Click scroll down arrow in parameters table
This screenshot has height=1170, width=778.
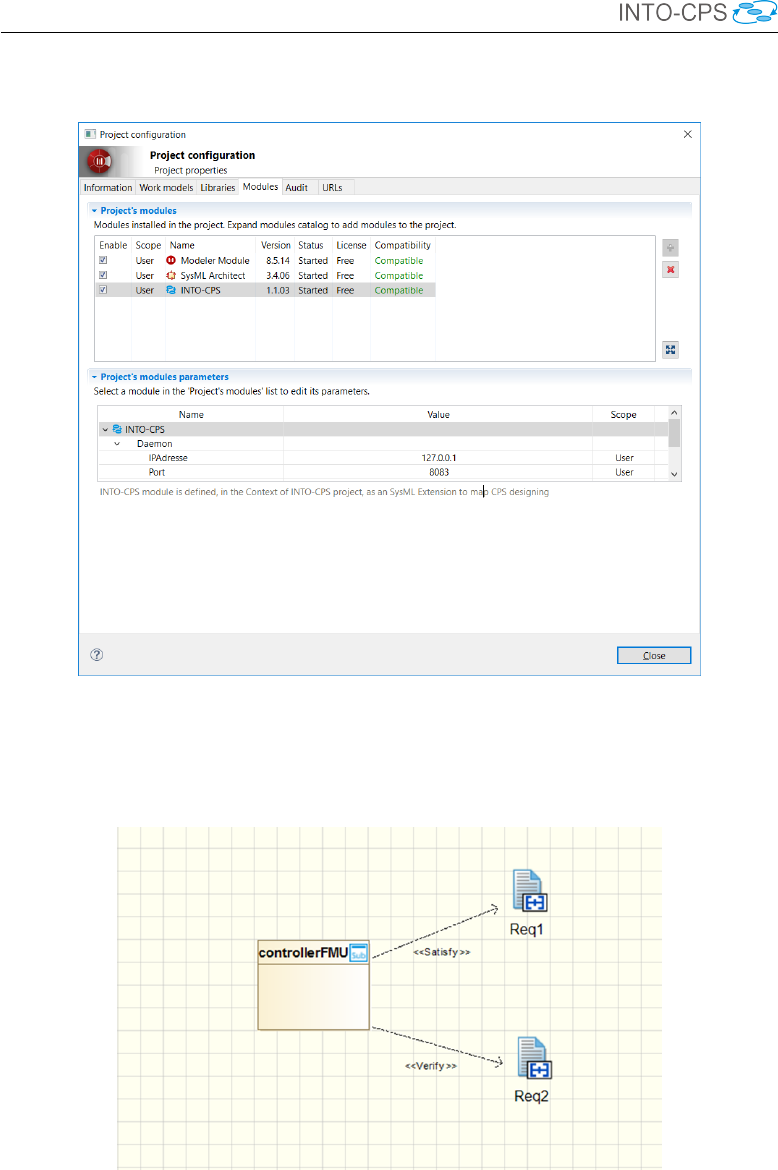[x=674, y=475]
